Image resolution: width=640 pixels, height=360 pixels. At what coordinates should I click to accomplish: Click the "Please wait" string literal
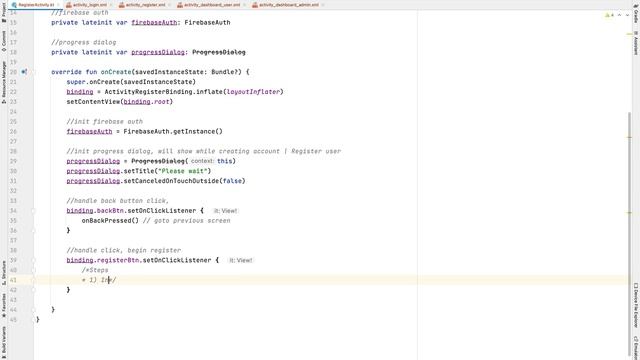182,171
